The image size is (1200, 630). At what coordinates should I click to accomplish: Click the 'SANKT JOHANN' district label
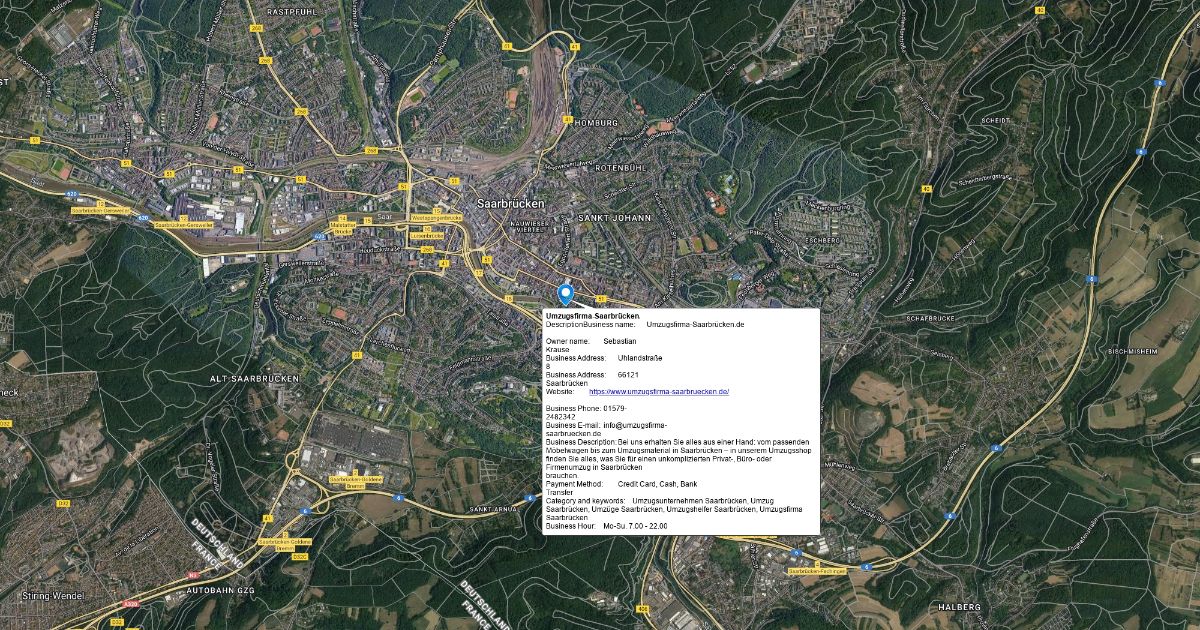(615, 217)
